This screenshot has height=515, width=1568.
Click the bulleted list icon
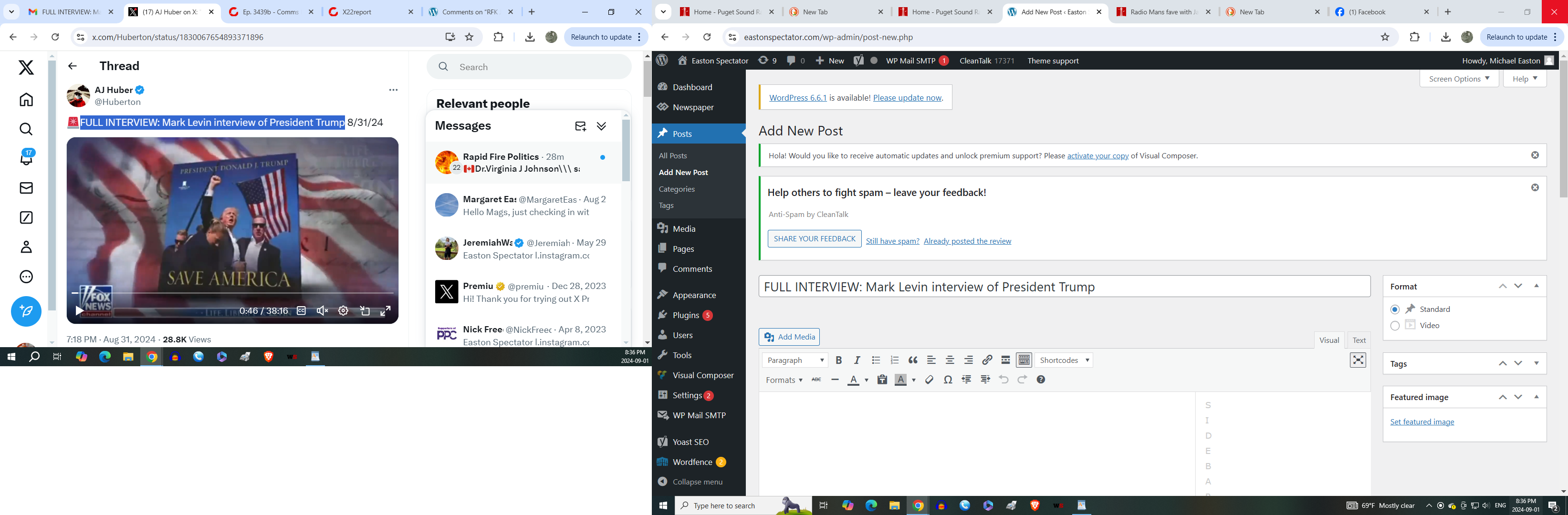point(875,360)
